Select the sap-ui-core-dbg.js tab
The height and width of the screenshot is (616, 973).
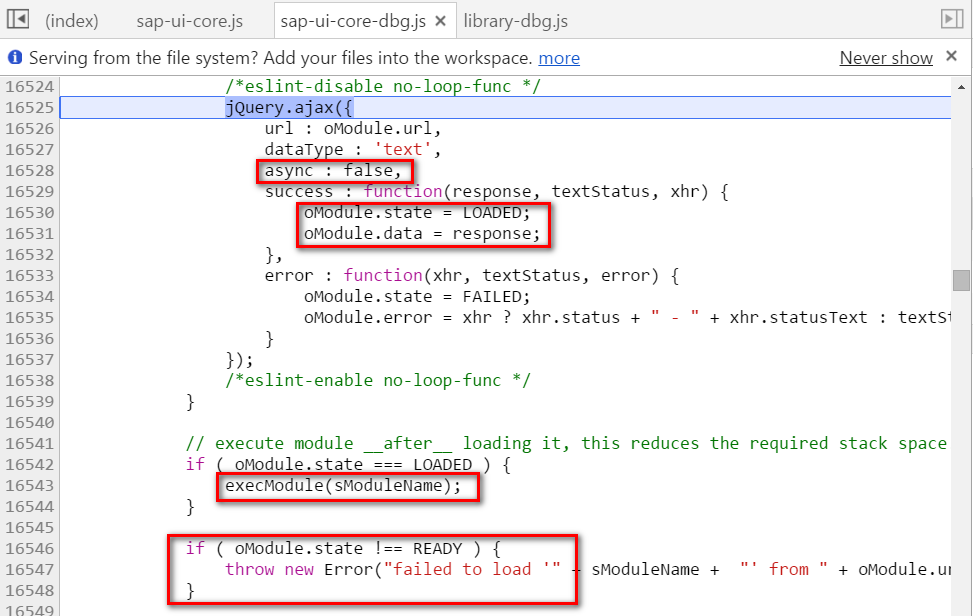[x=353, y=21]
